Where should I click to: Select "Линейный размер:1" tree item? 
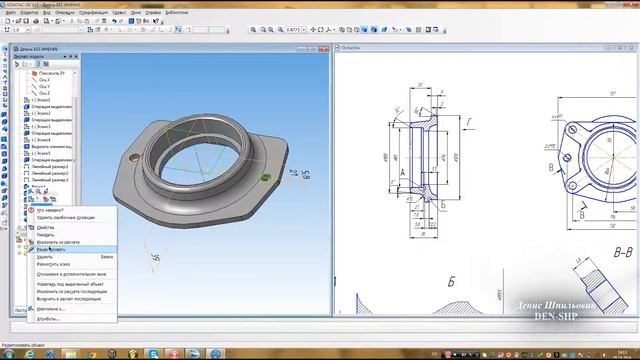coord(50,167)
